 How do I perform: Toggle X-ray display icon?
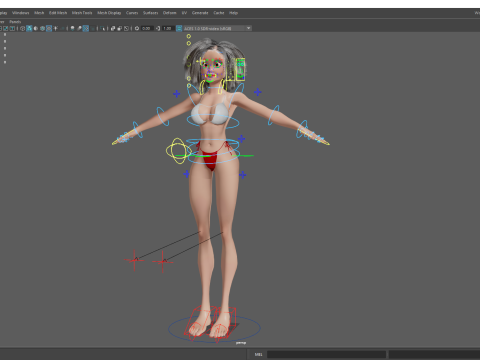113,28
